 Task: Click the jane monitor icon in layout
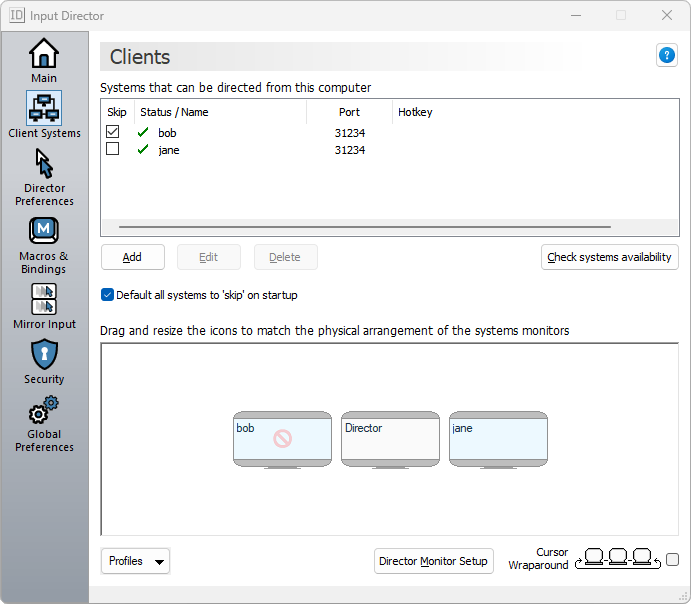click(498, 440)
